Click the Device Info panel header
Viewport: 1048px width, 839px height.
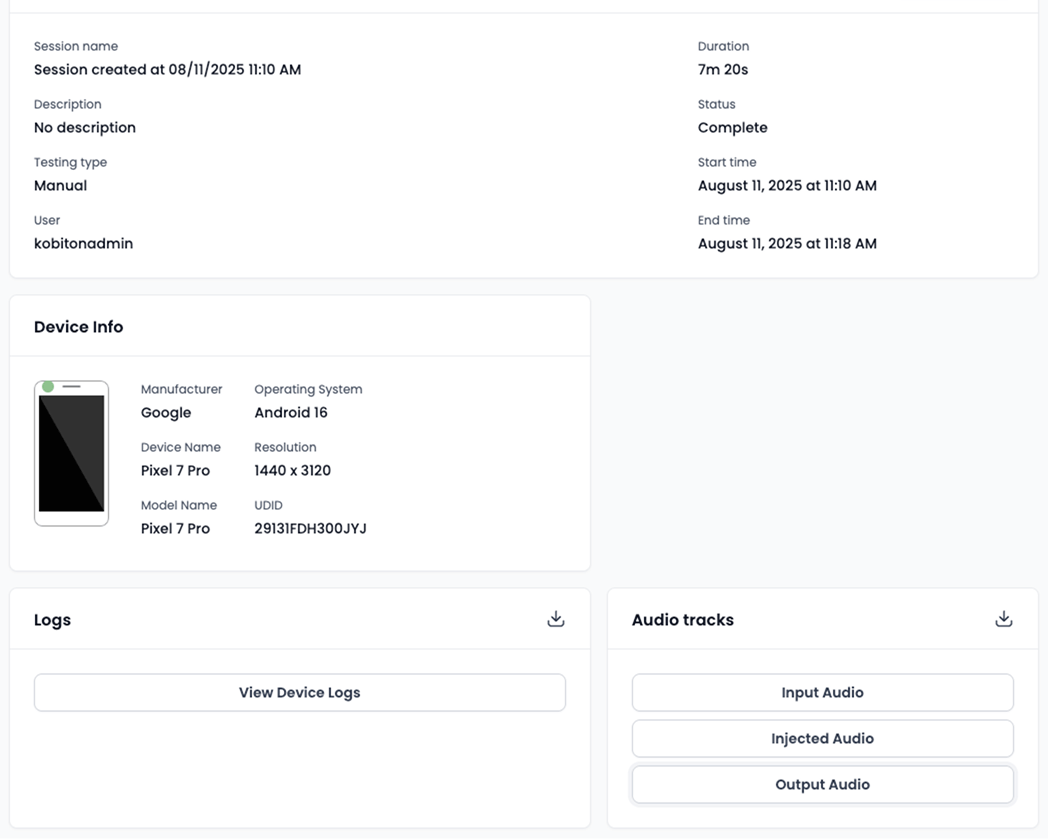tap(78, 326)
